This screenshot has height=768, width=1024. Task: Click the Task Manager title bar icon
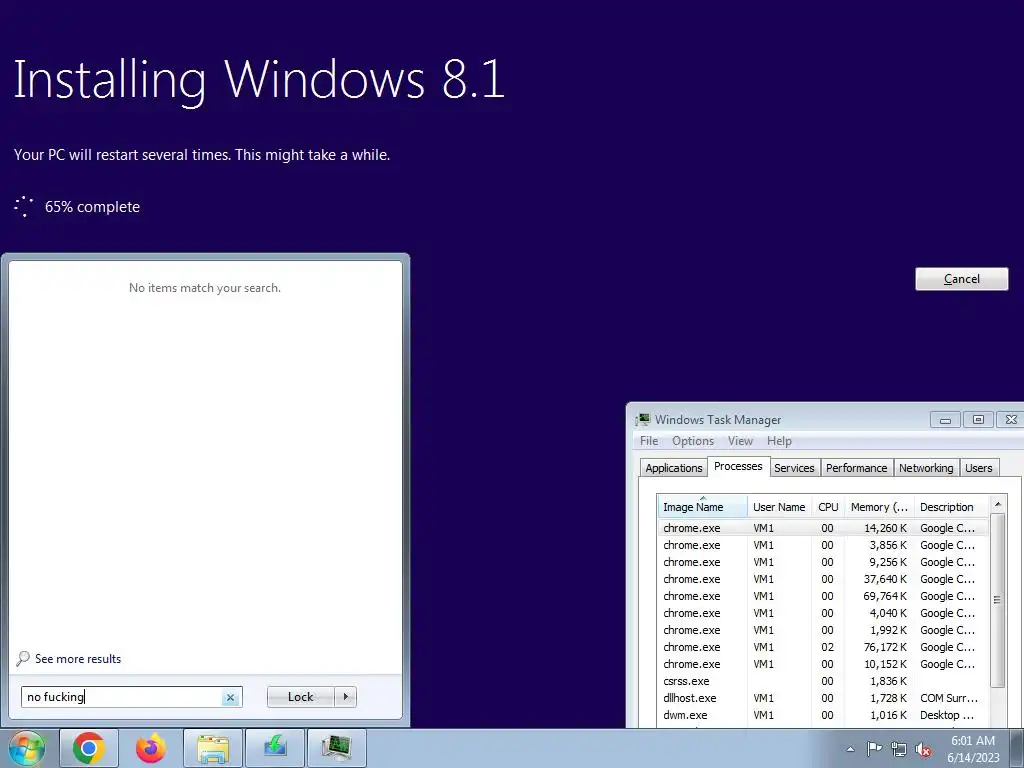[643, 419]
